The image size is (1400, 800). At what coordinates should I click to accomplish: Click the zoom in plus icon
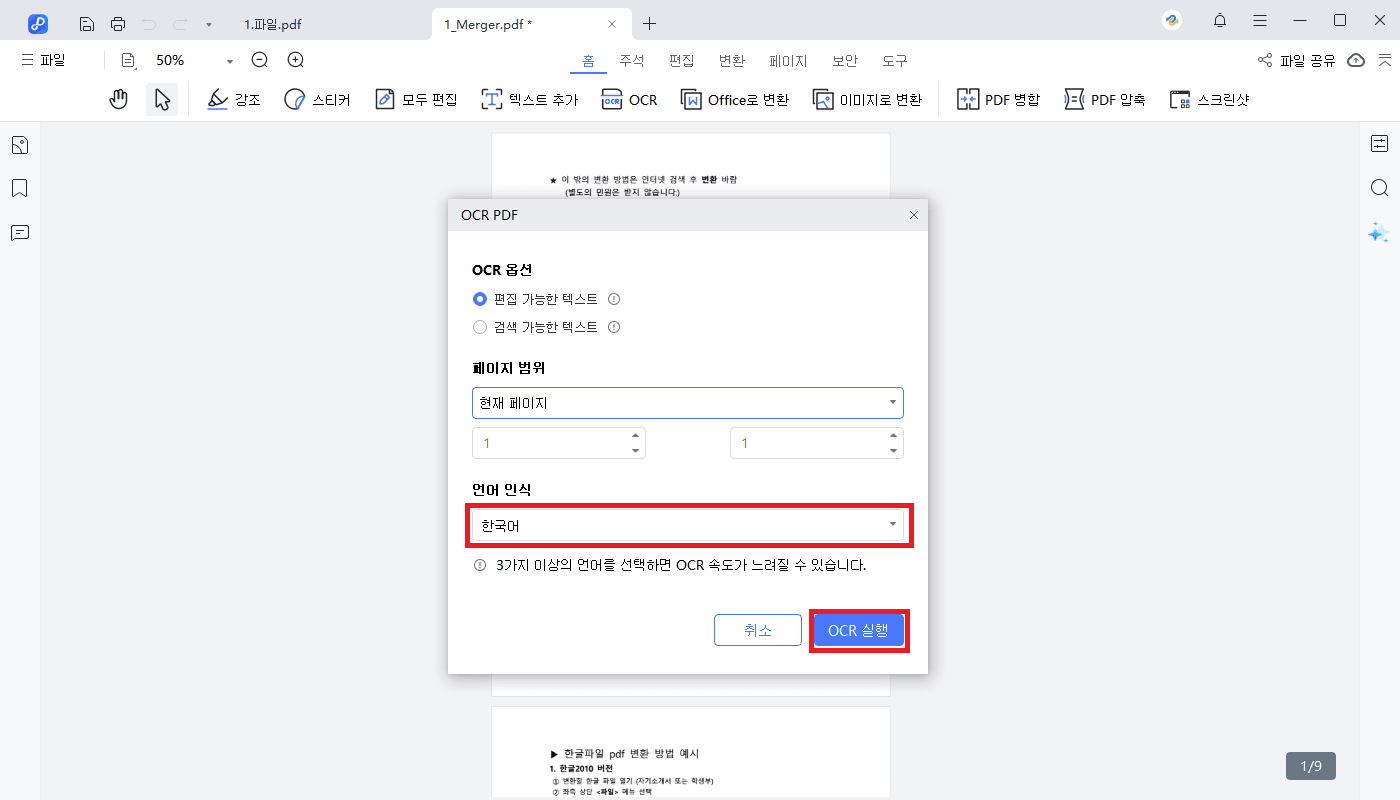pyautogui.click(x=296, y=60)
